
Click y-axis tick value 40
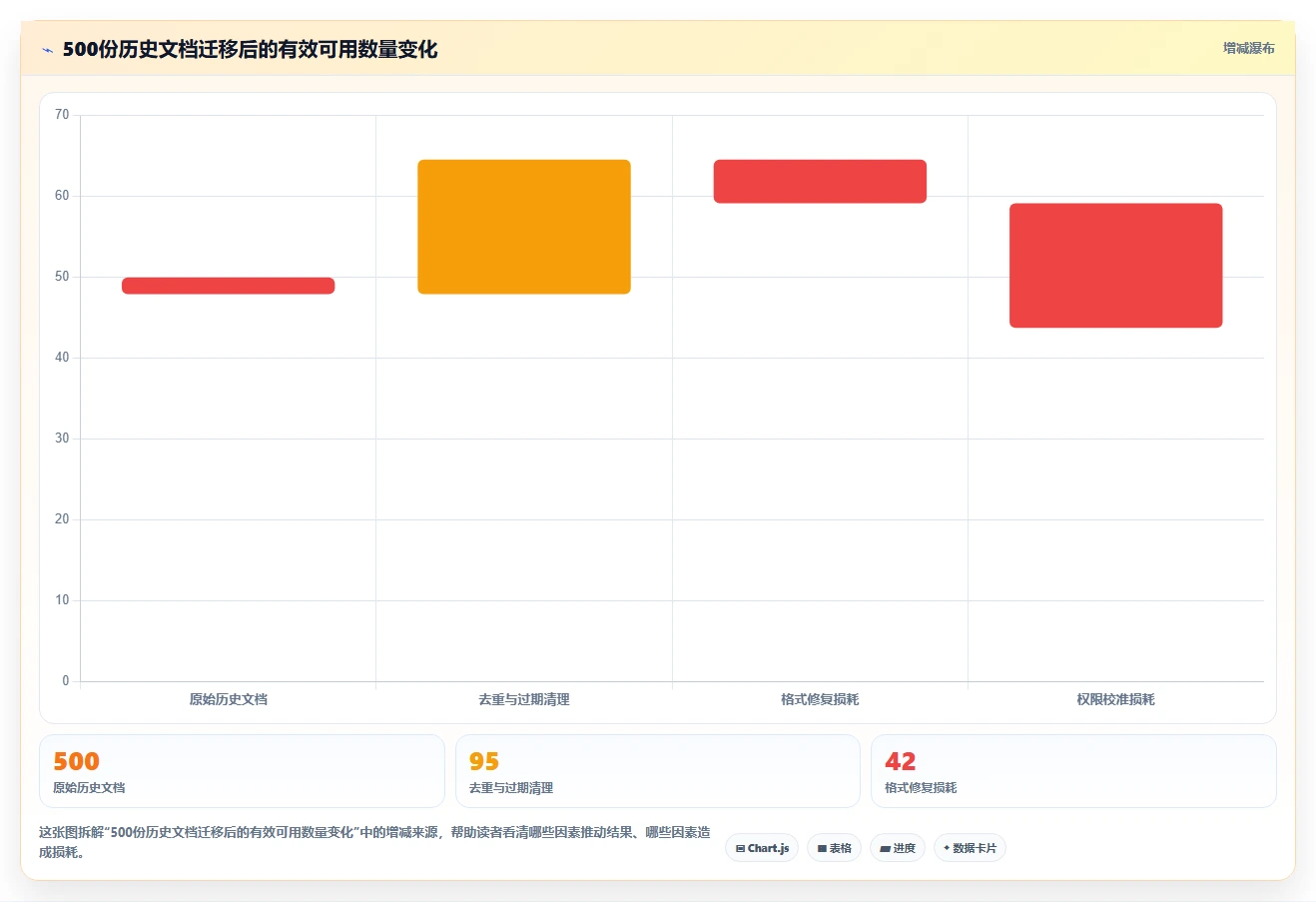pos(62,358)
